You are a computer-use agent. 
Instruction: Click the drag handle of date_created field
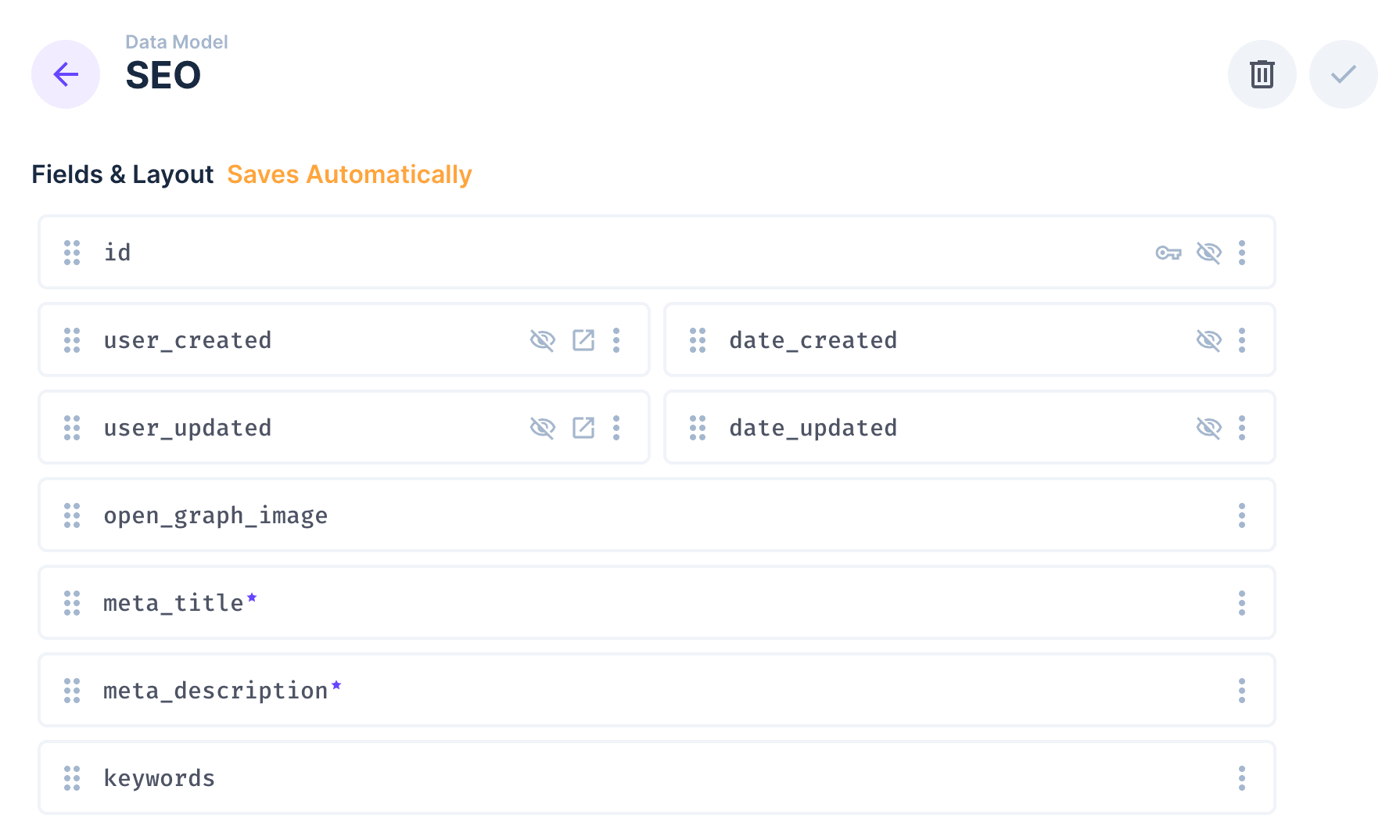(698, 340)
